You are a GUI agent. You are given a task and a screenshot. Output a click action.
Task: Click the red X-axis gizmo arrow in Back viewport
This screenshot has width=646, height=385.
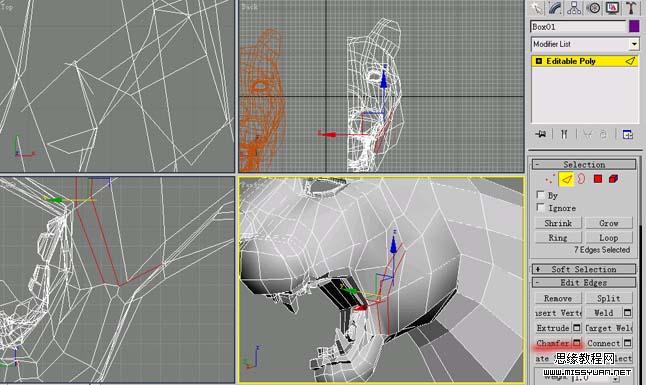coord(328,134)
